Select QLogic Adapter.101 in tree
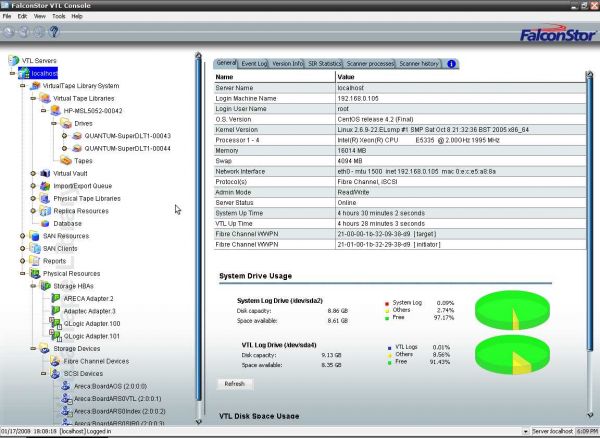 pos(92,336)
